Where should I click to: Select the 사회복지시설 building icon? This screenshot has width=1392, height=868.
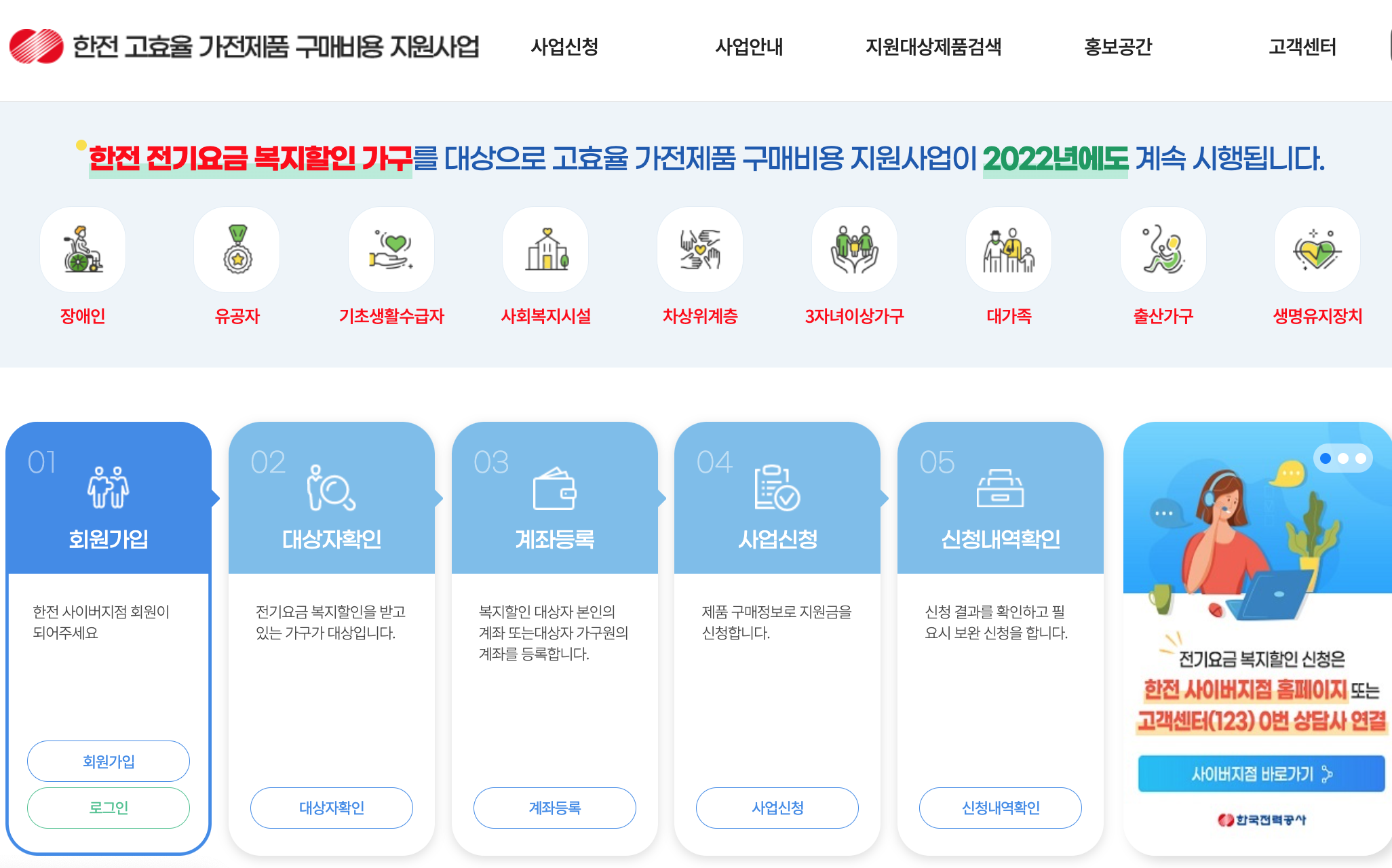tap(546, 250)
